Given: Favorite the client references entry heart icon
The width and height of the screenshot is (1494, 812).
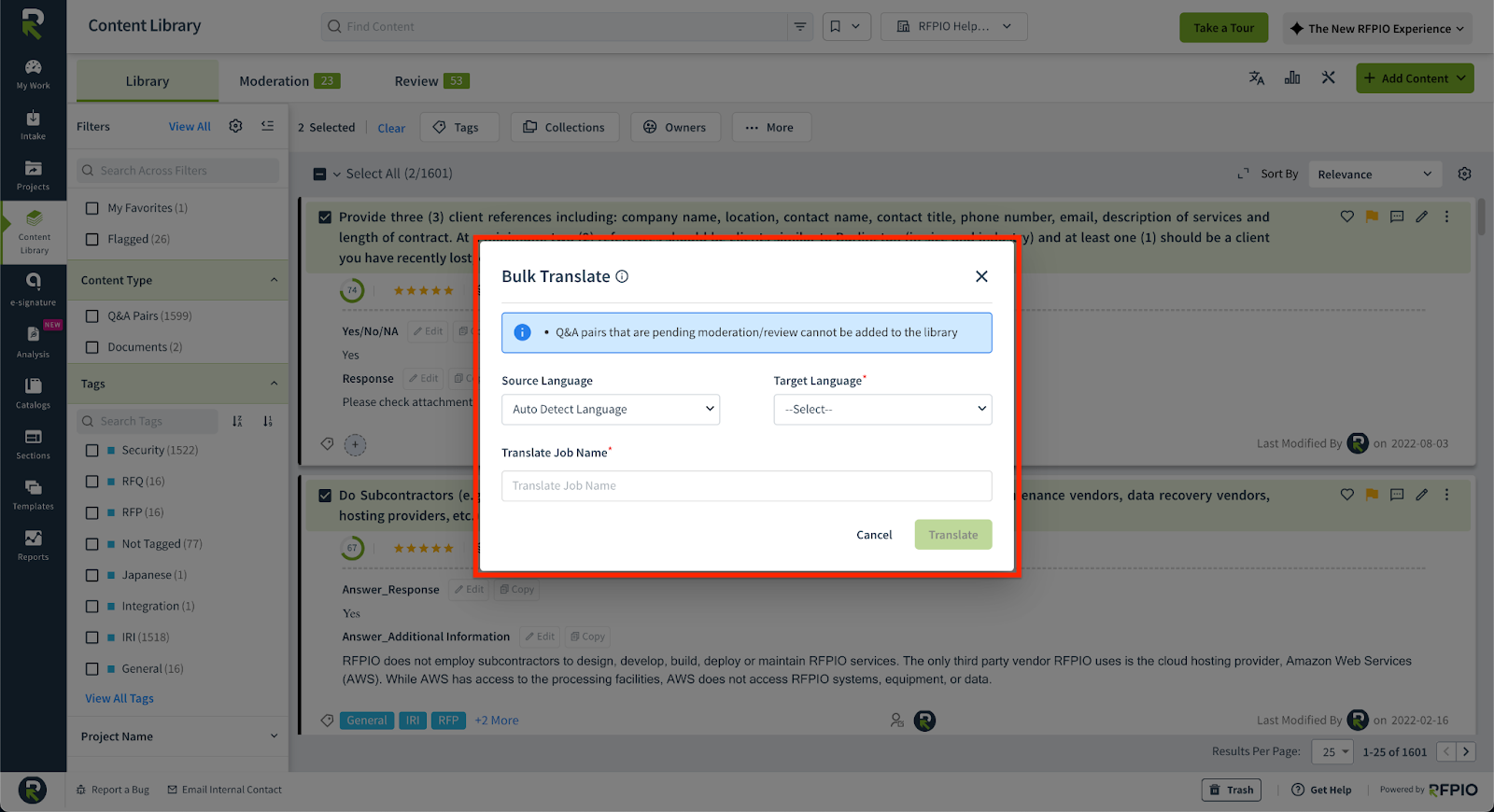Looking at the screenshot, I should [1346, 217].
